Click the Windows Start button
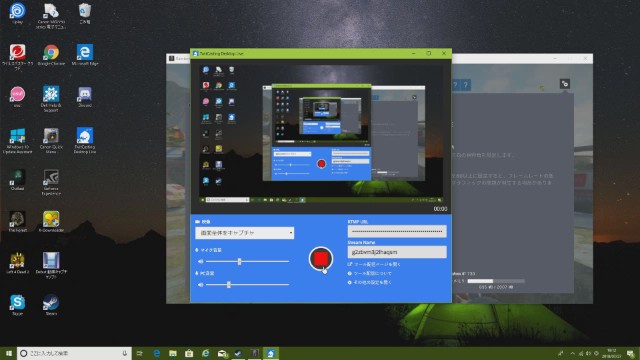Image resolution: width=640 pixels, height=360 pixels. coord(8,353)
